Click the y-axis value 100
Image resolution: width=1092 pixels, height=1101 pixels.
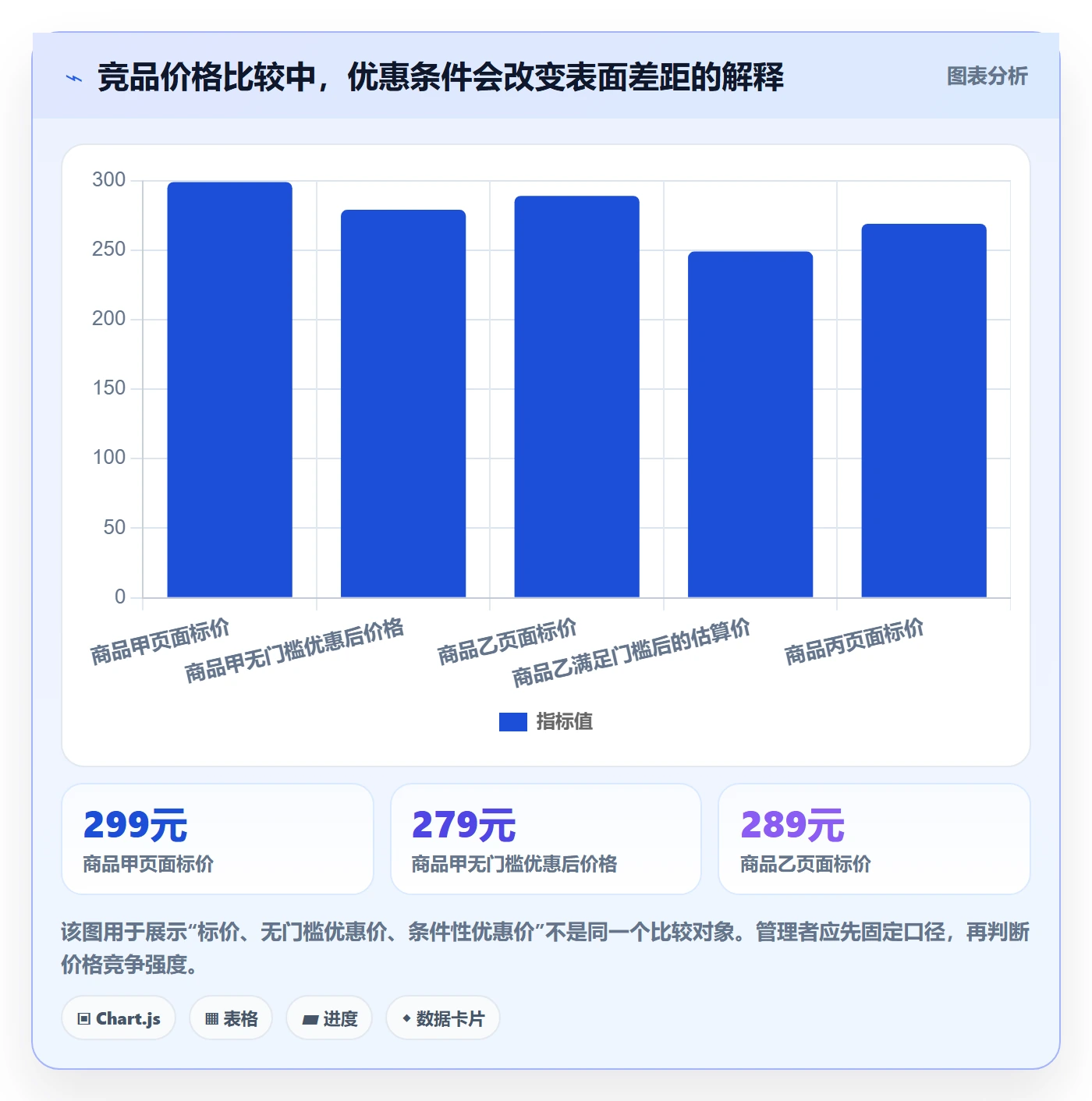[109, 458]
